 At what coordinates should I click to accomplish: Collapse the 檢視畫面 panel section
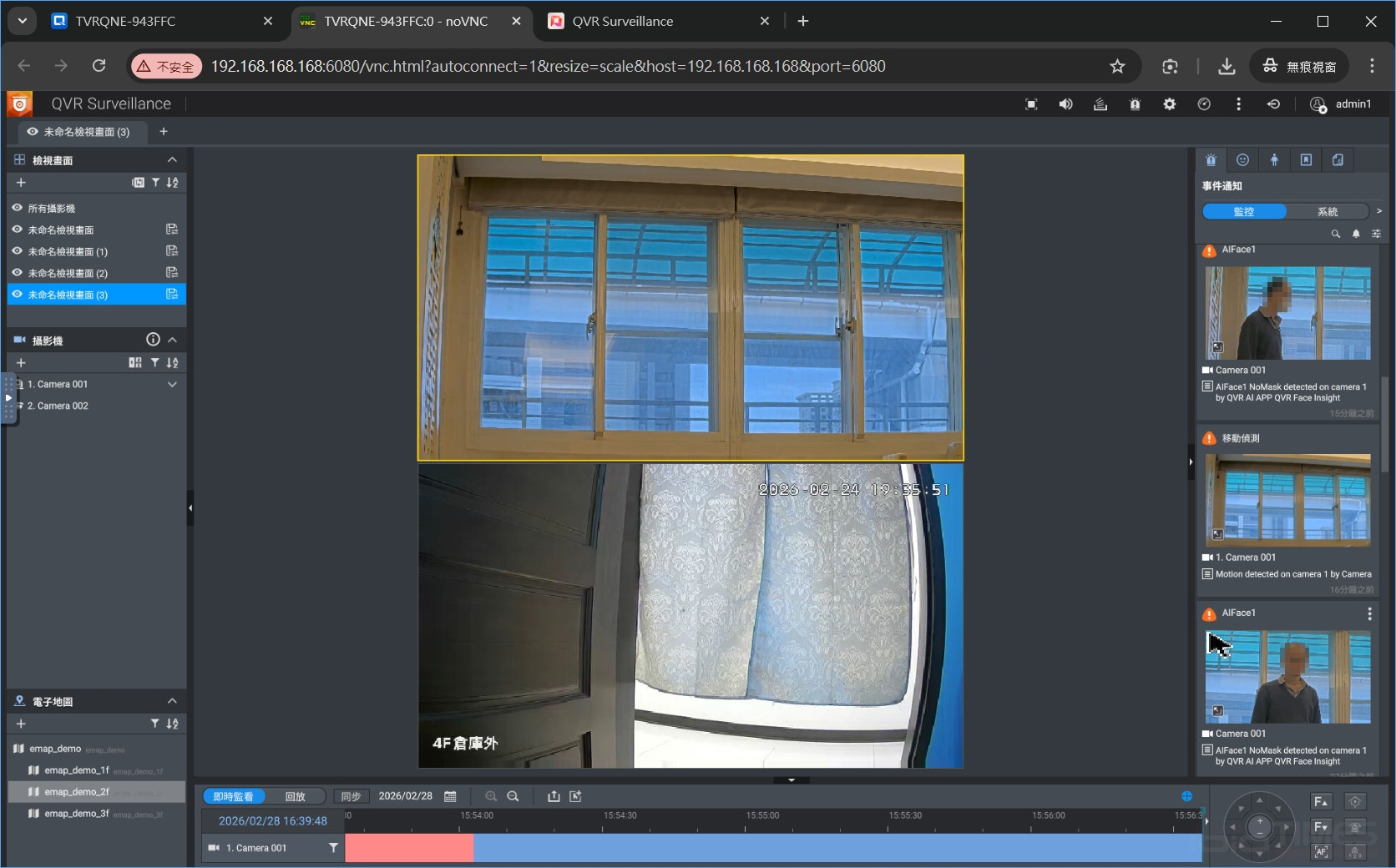(172, 160)
